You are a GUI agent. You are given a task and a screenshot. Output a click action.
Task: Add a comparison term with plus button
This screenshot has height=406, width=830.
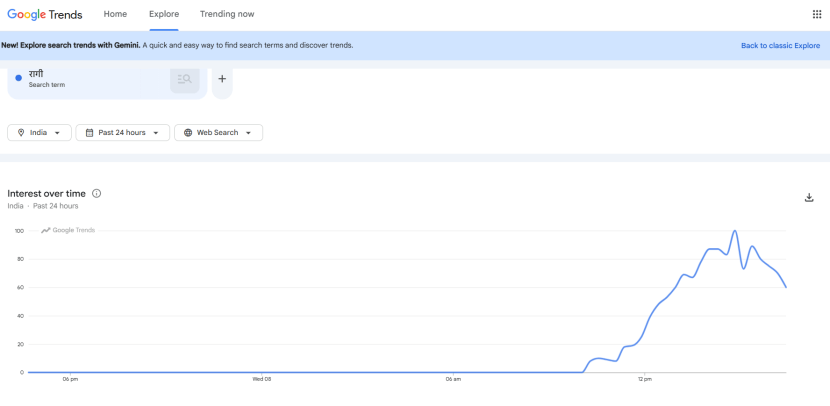(x=222, y=79)
